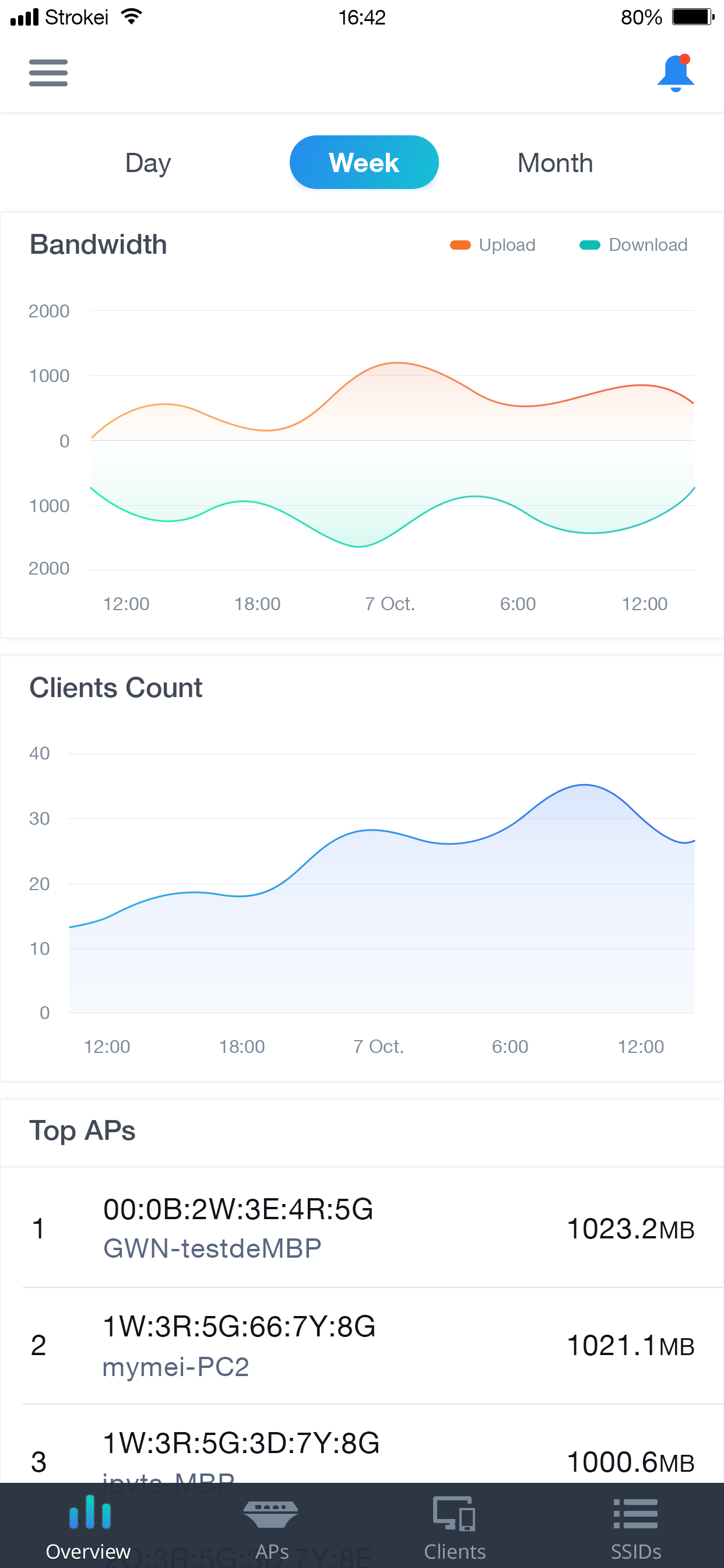Open the hamburger menu
Screen dimensions: 724x1568
[48, 73]
